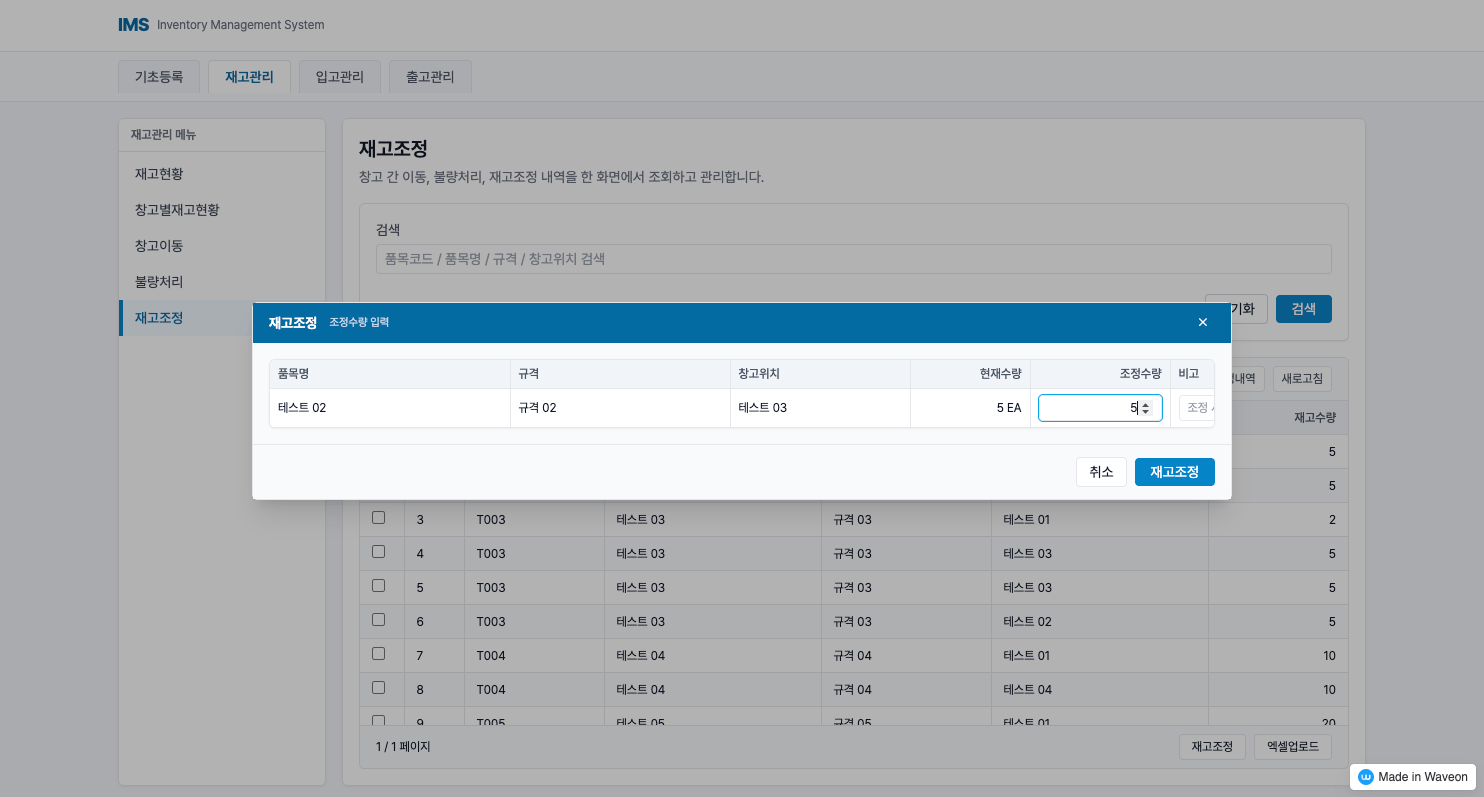Click the 엑셀업로드 button

coord(1292,747)
